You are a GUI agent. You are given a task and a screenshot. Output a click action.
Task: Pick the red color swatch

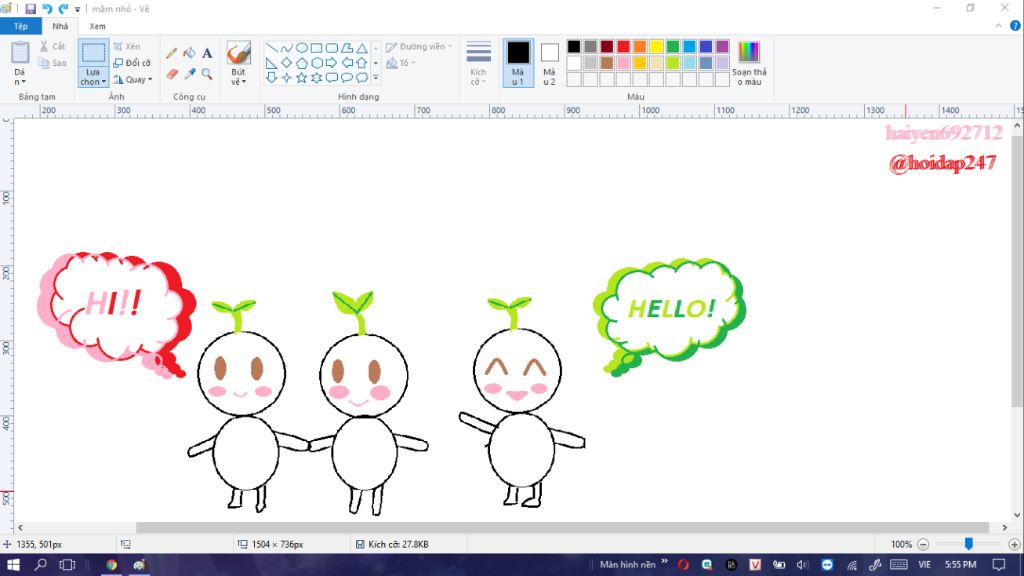[623, 46]
